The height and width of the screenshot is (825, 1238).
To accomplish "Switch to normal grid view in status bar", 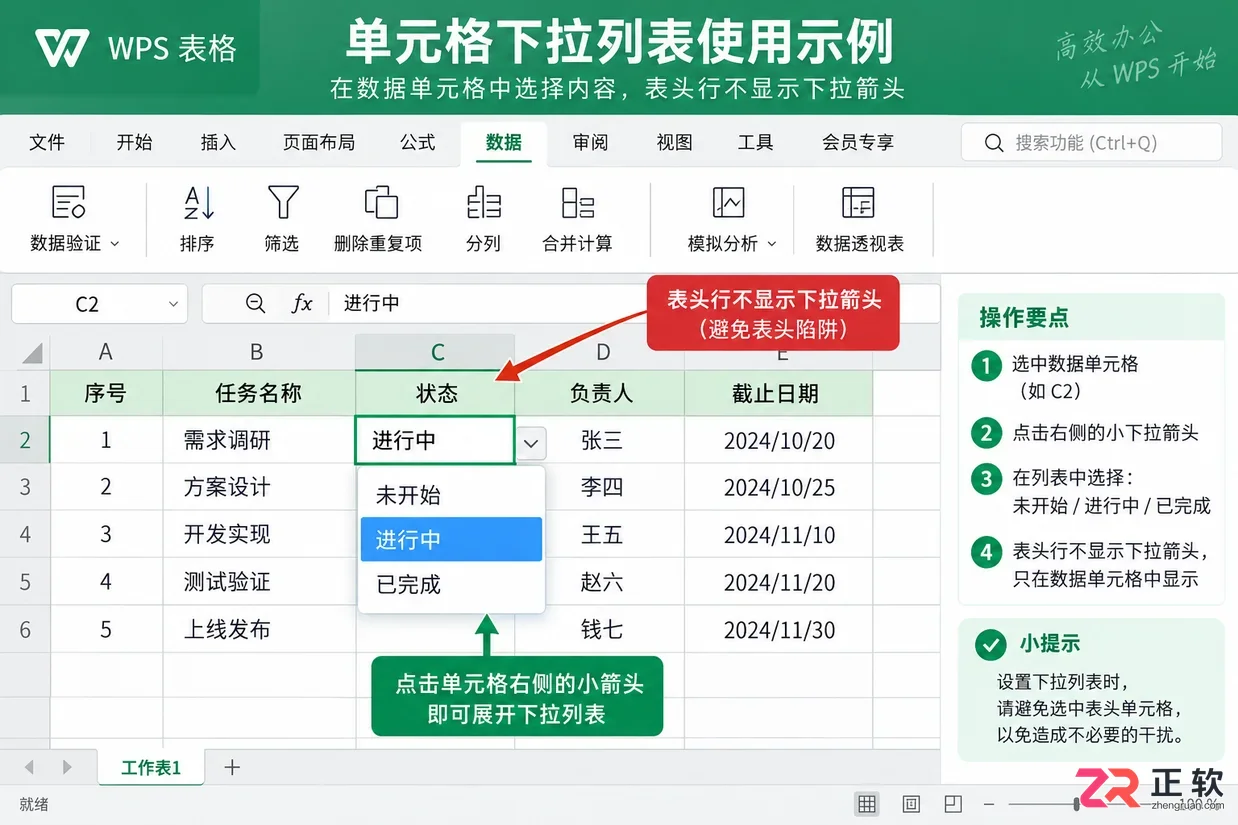I will (867, 804).
